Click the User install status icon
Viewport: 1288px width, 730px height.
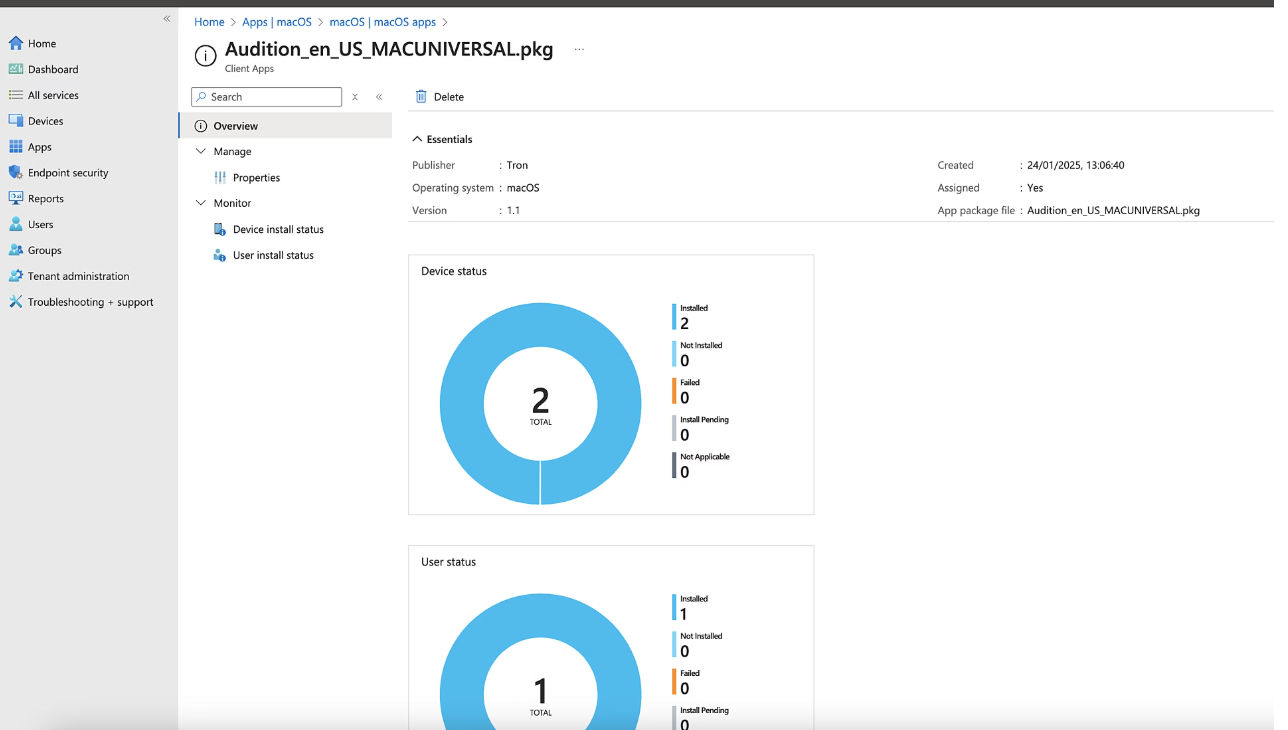point(220,255)
